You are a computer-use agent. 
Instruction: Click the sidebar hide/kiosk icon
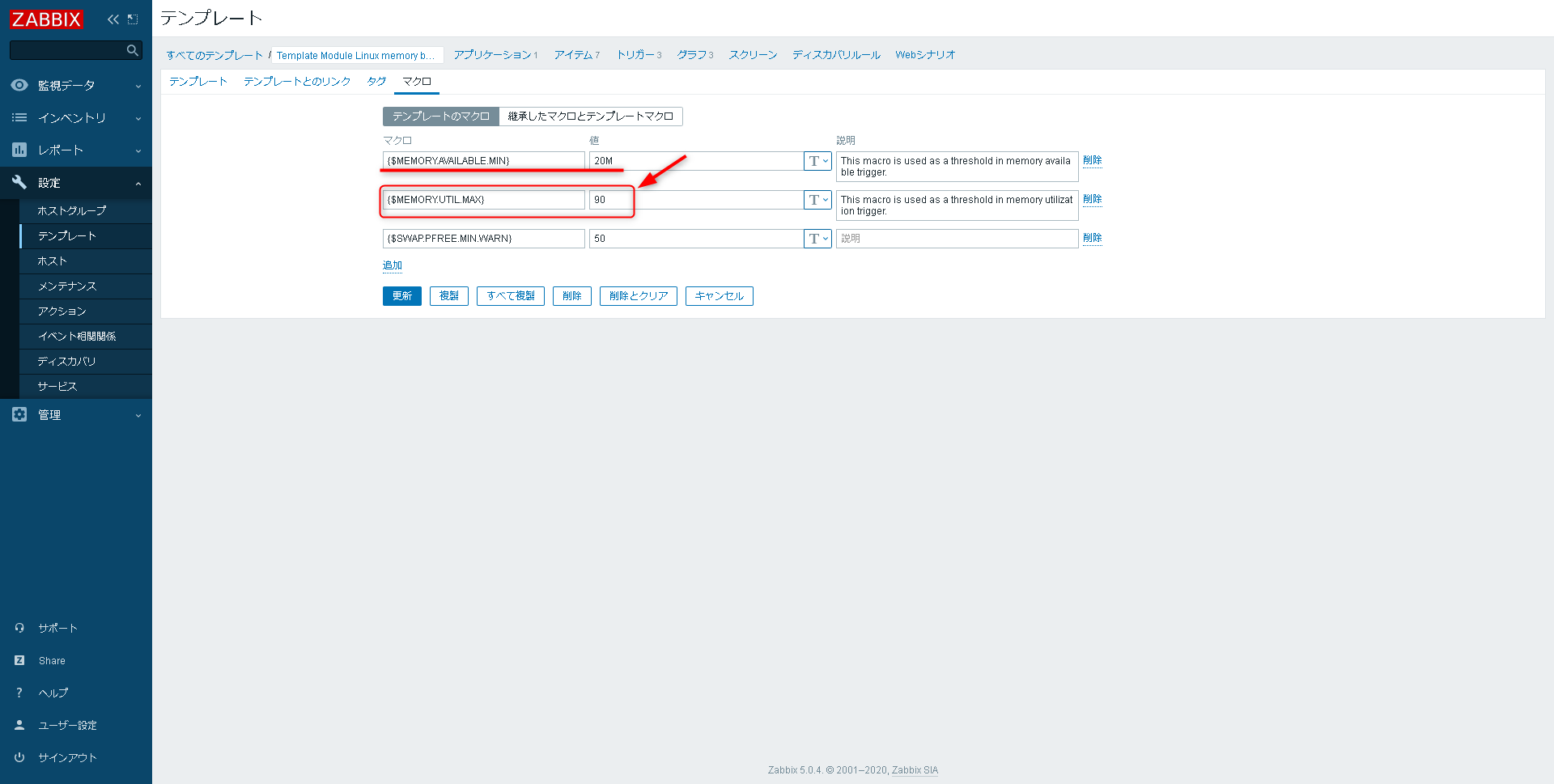[x=133, y=19]
